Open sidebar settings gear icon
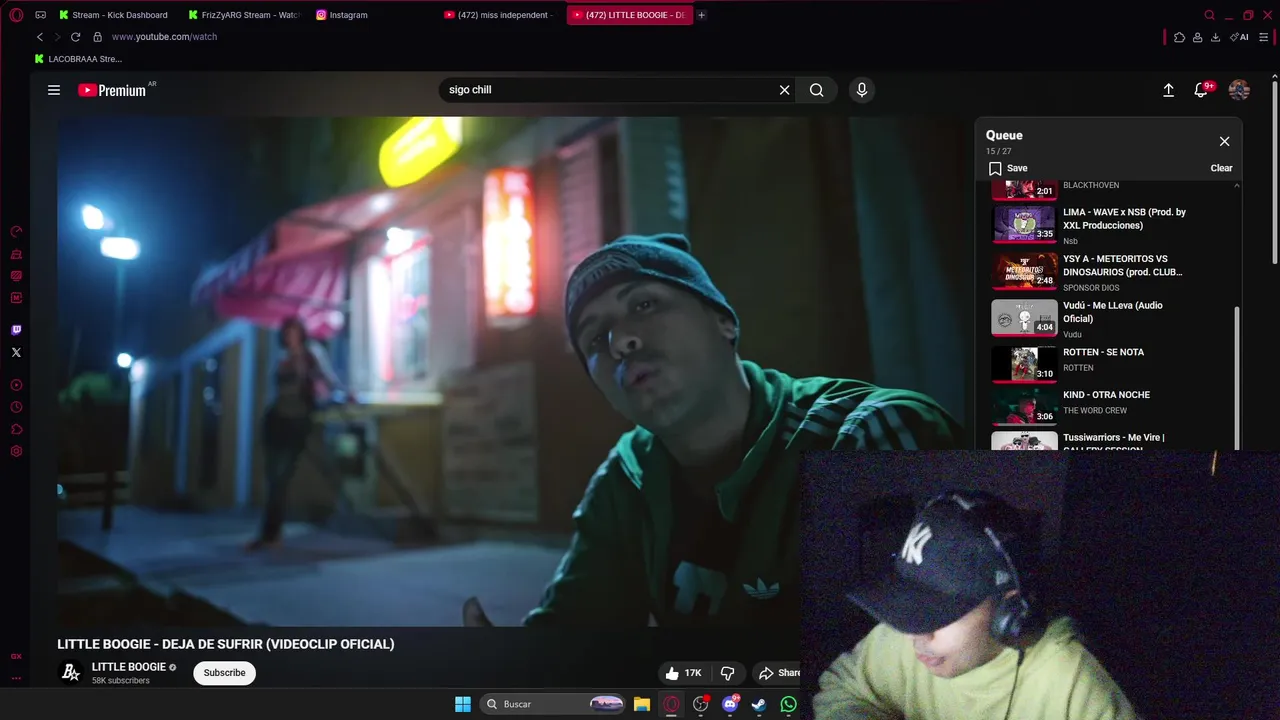Image resolution: width=1280 pixels, height=720 pixels. [x=16, y=451]
